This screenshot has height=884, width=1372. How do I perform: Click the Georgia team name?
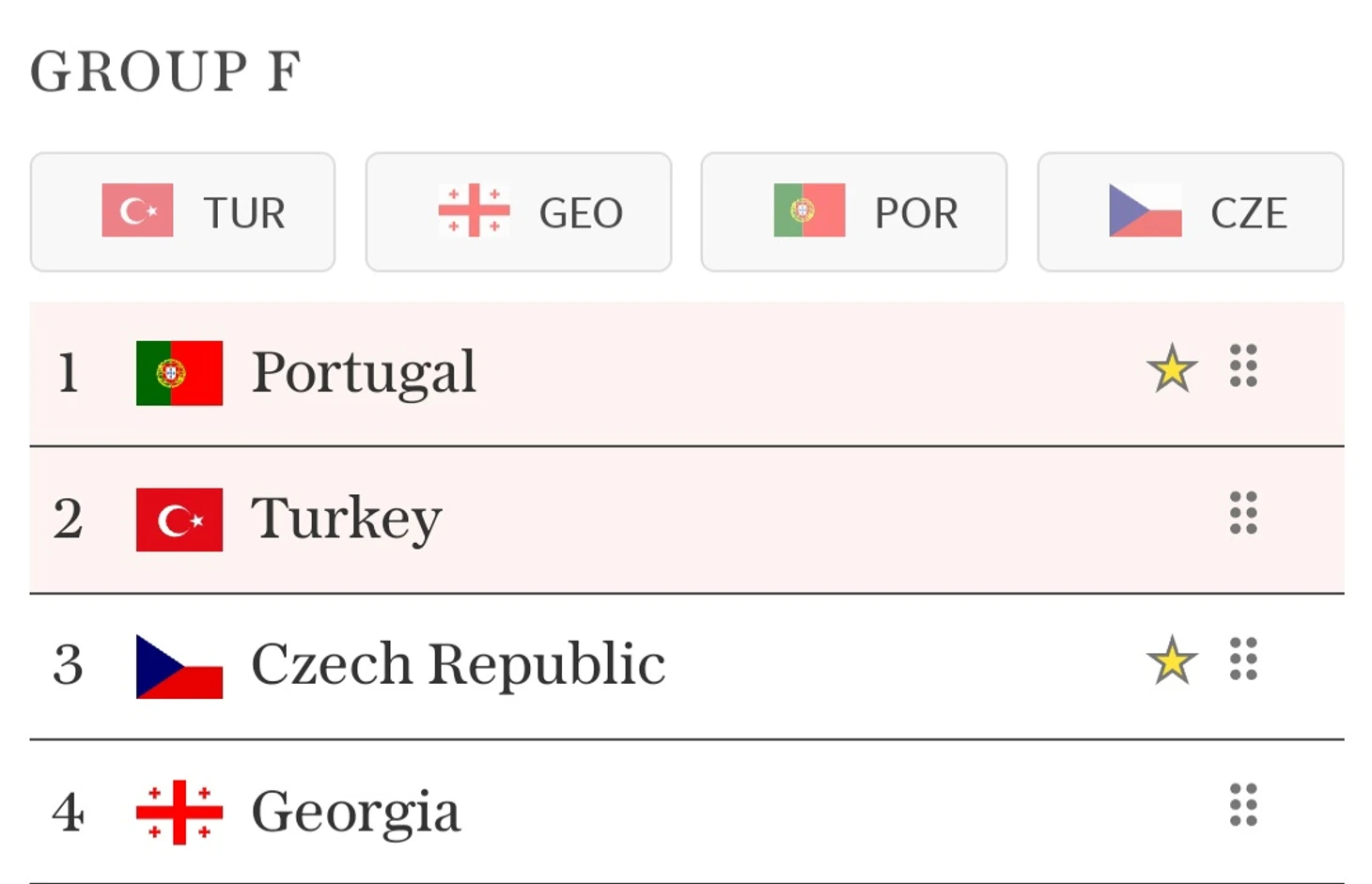tap(355, 812)
